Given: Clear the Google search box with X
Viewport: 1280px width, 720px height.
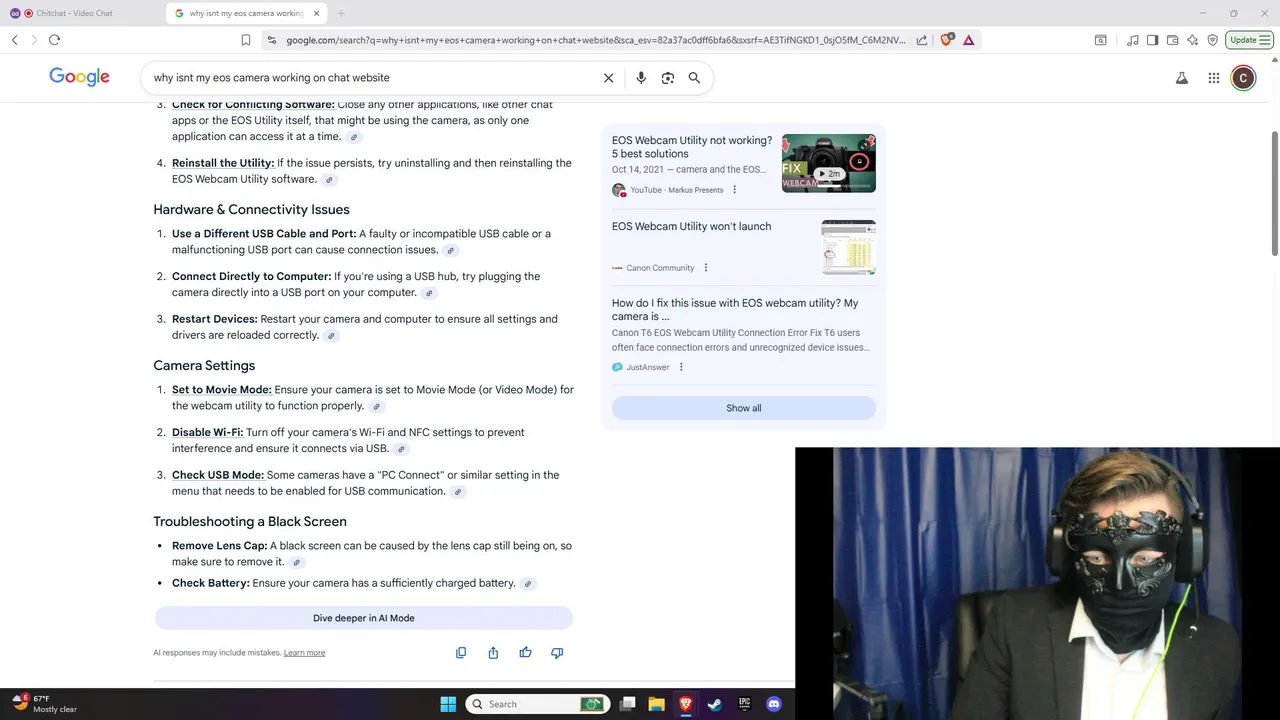Looking at the screenshot, I should click(x=608, y=78).
